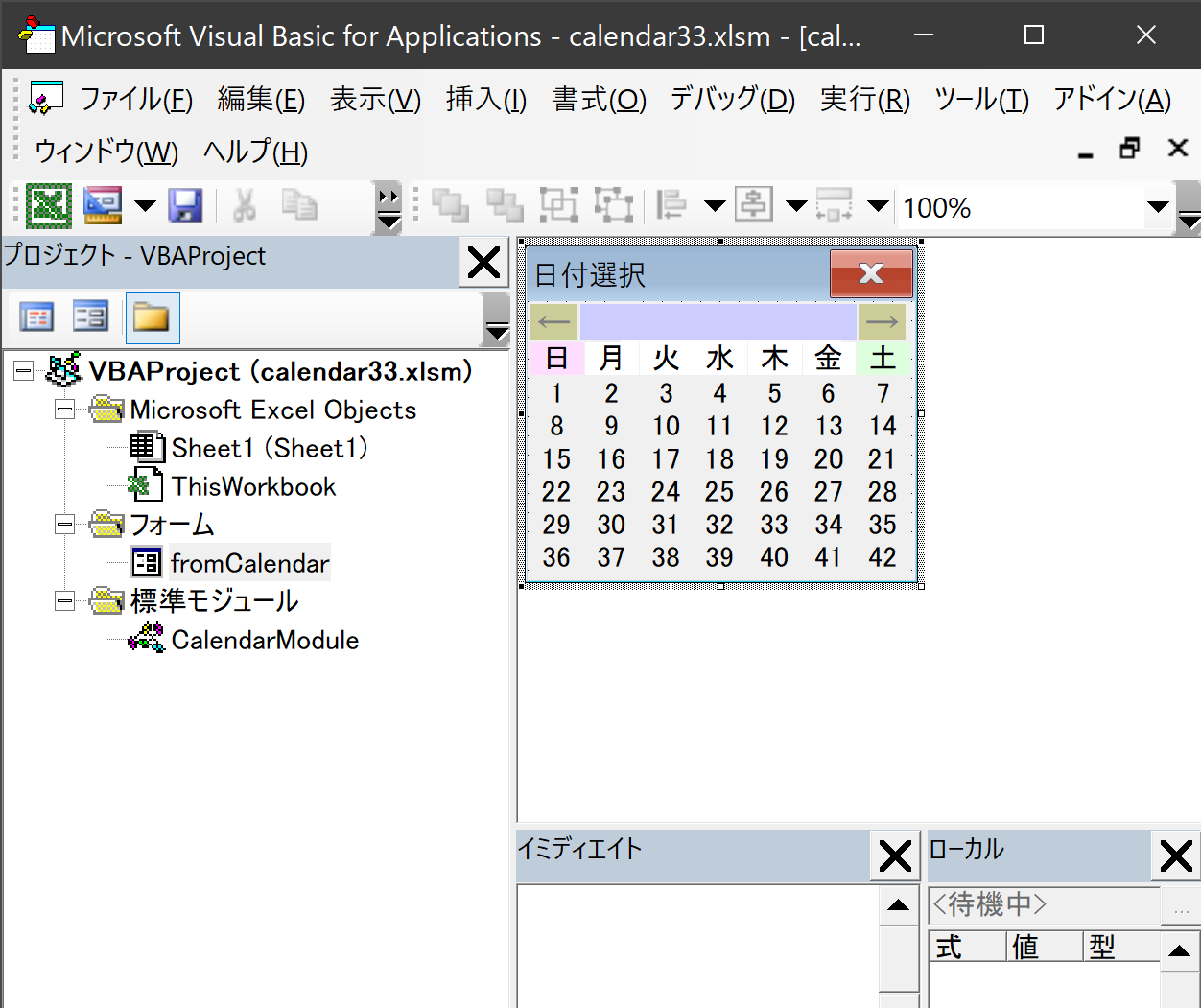Open the 表示(V) menu

(x=375, y=99)
